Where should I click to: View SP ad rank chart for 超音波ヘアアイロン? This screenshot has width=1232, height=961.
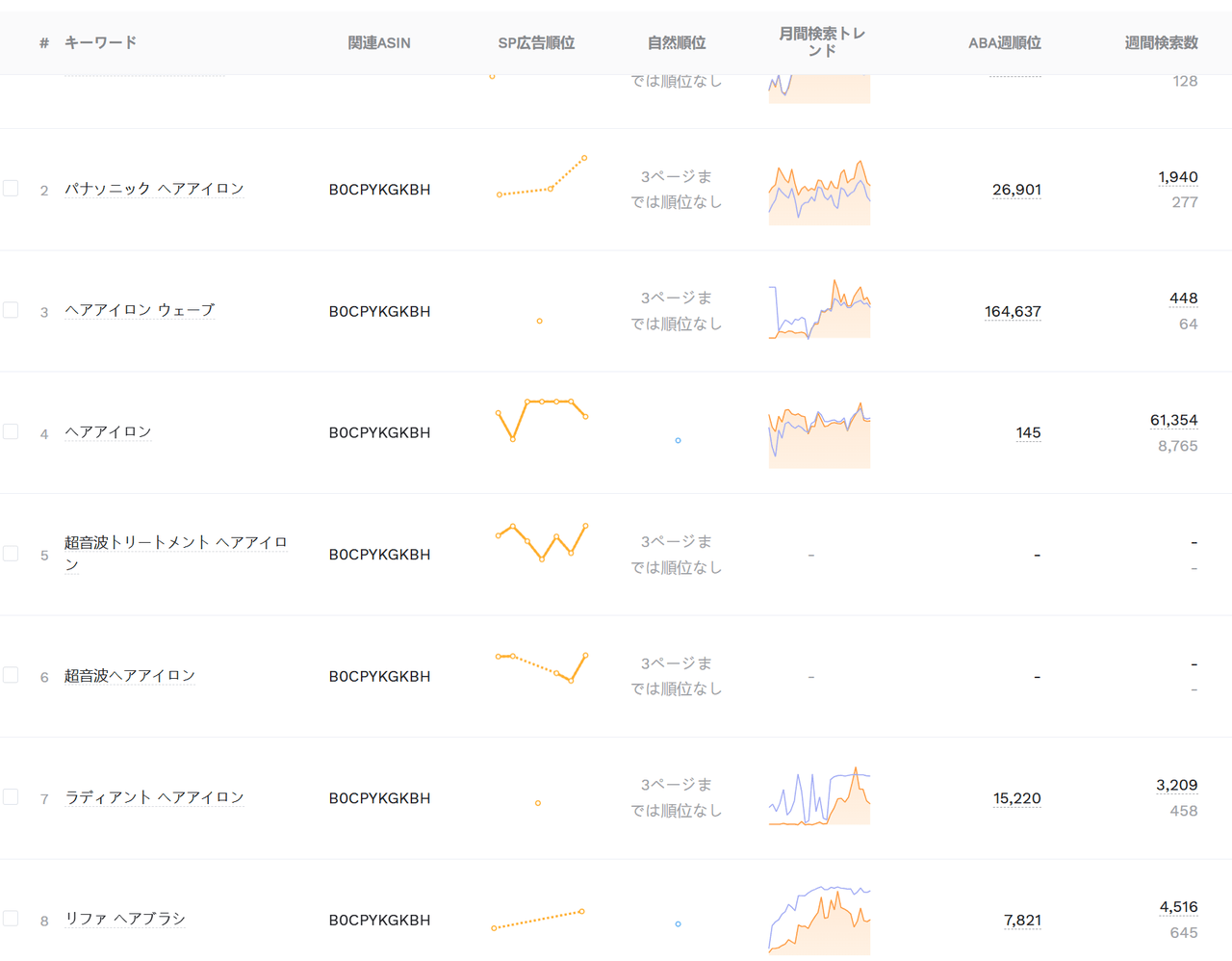pyautogui.click(x=541, y=668)
